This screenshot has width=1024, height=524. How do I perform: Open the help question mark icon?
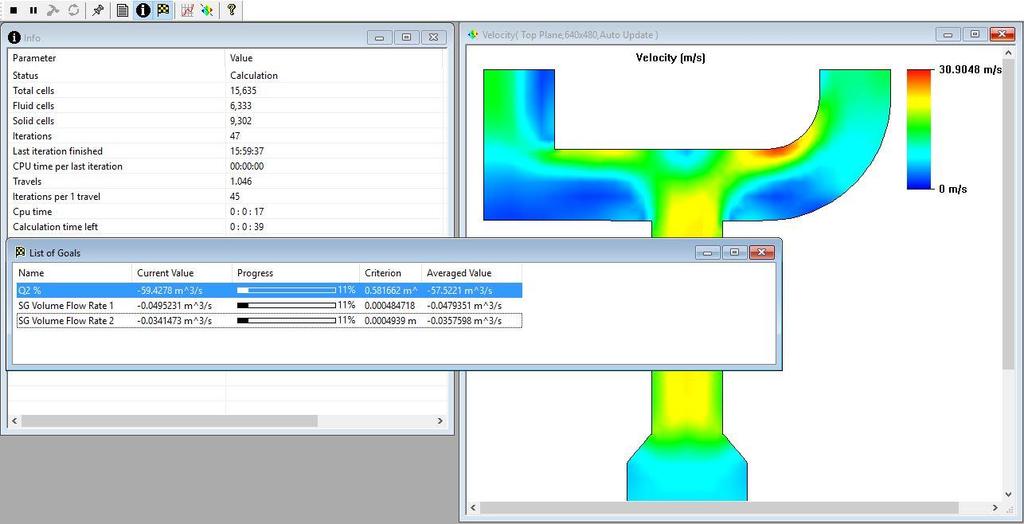pyautogui.click(x=231, y=10)
